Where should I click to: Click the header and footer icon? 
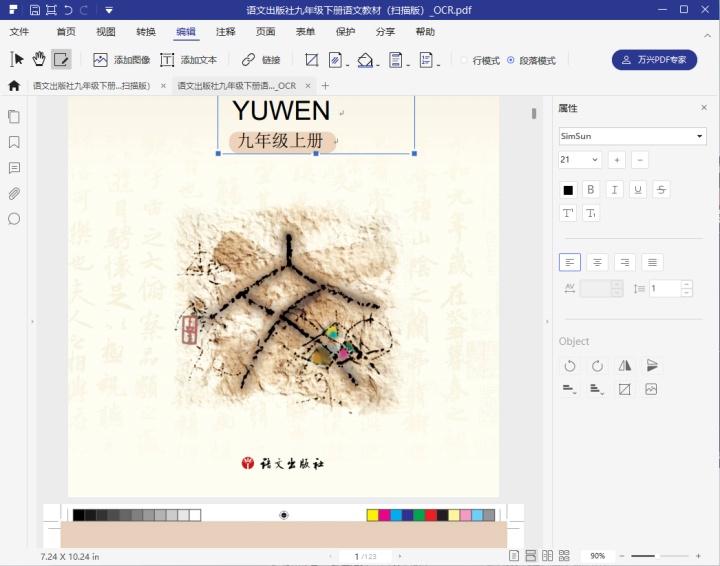point(395,60)
